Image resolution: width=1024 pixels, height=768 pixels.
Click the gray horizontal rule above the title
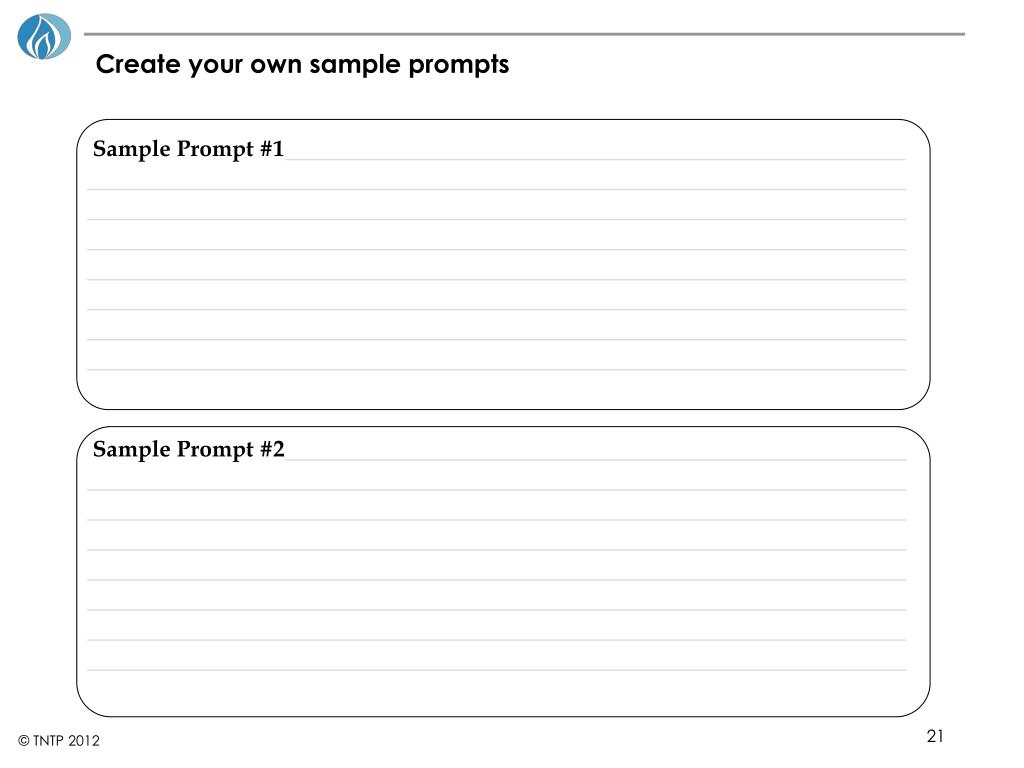click(524, 34)
